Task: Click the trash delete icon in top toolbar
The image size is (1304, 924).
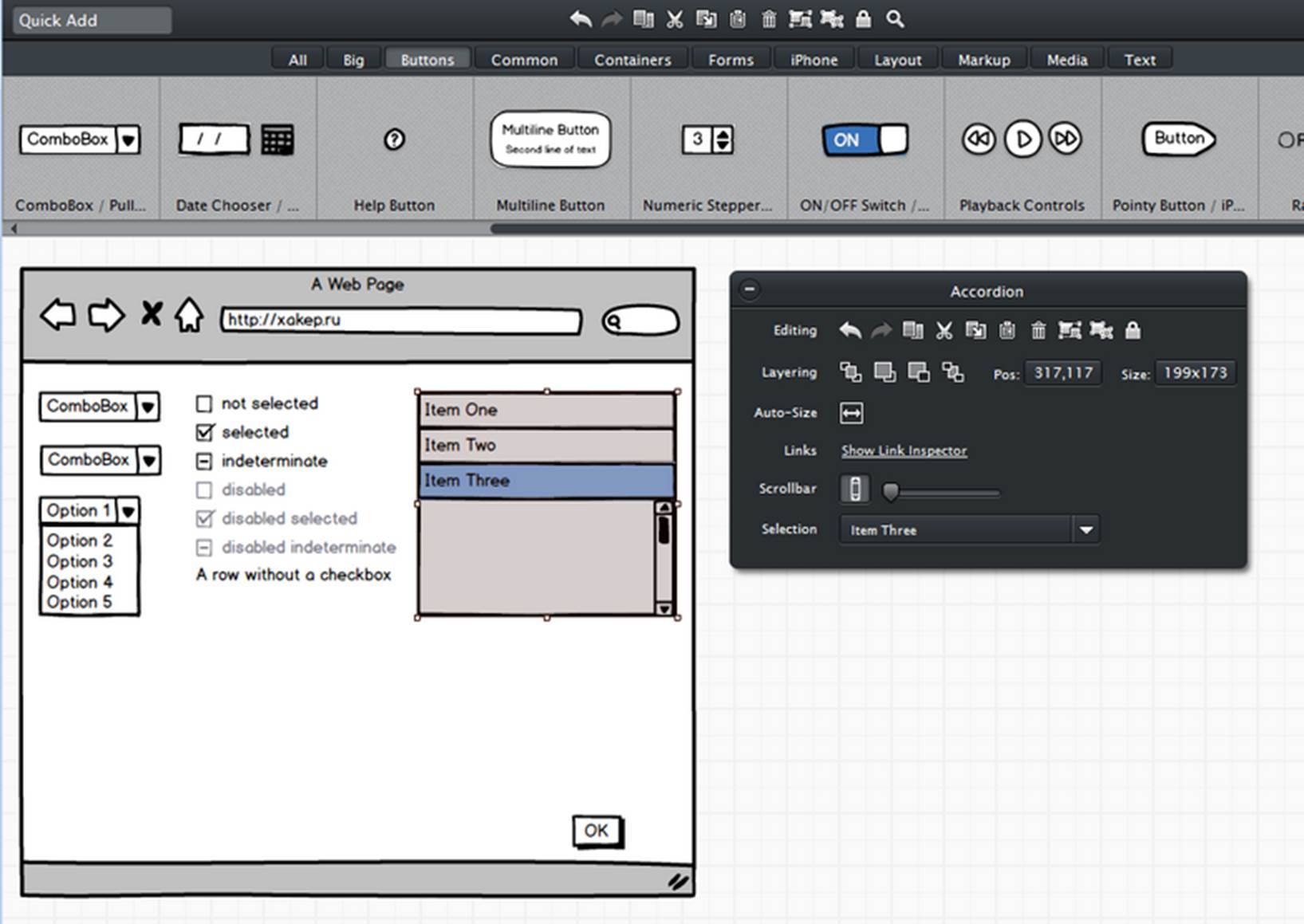Action: 769,19
